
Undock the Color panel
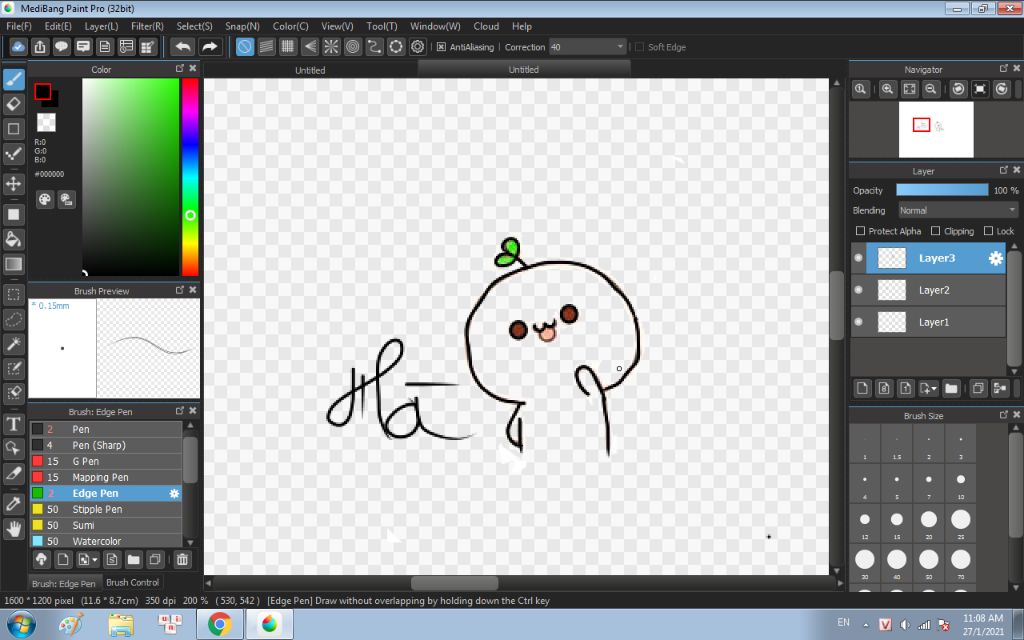180,69
